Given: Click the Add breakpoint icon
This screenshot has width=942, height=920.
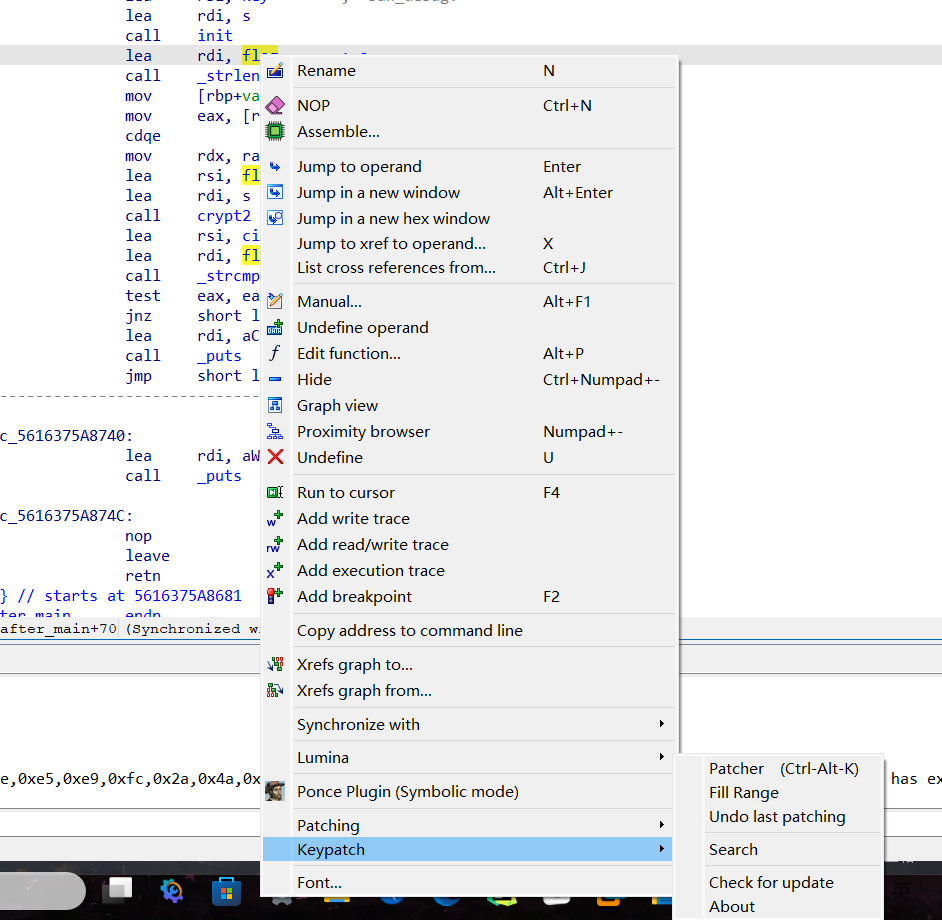Looking at the screenshot, I should [x=275, y=596].
